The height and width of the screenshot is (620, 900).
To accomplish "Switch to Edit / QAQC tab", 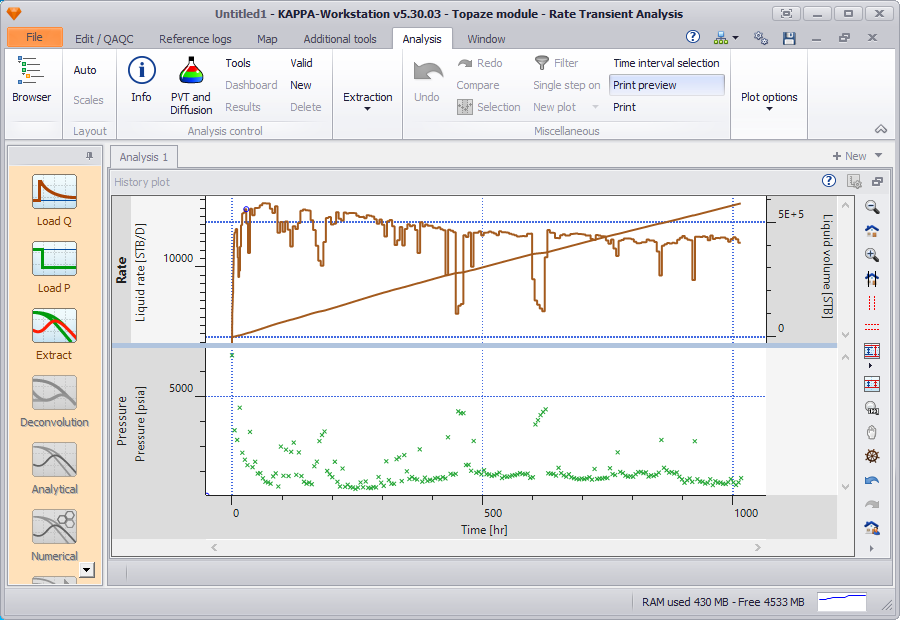I will [x=104, y=38].
